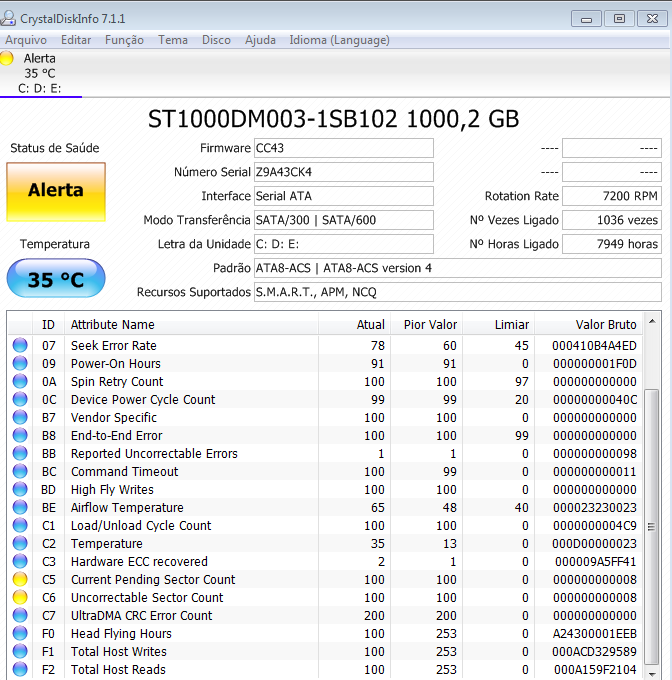
Task: Click the yellow Alerta health status button
Action: (x=56, y=190)
